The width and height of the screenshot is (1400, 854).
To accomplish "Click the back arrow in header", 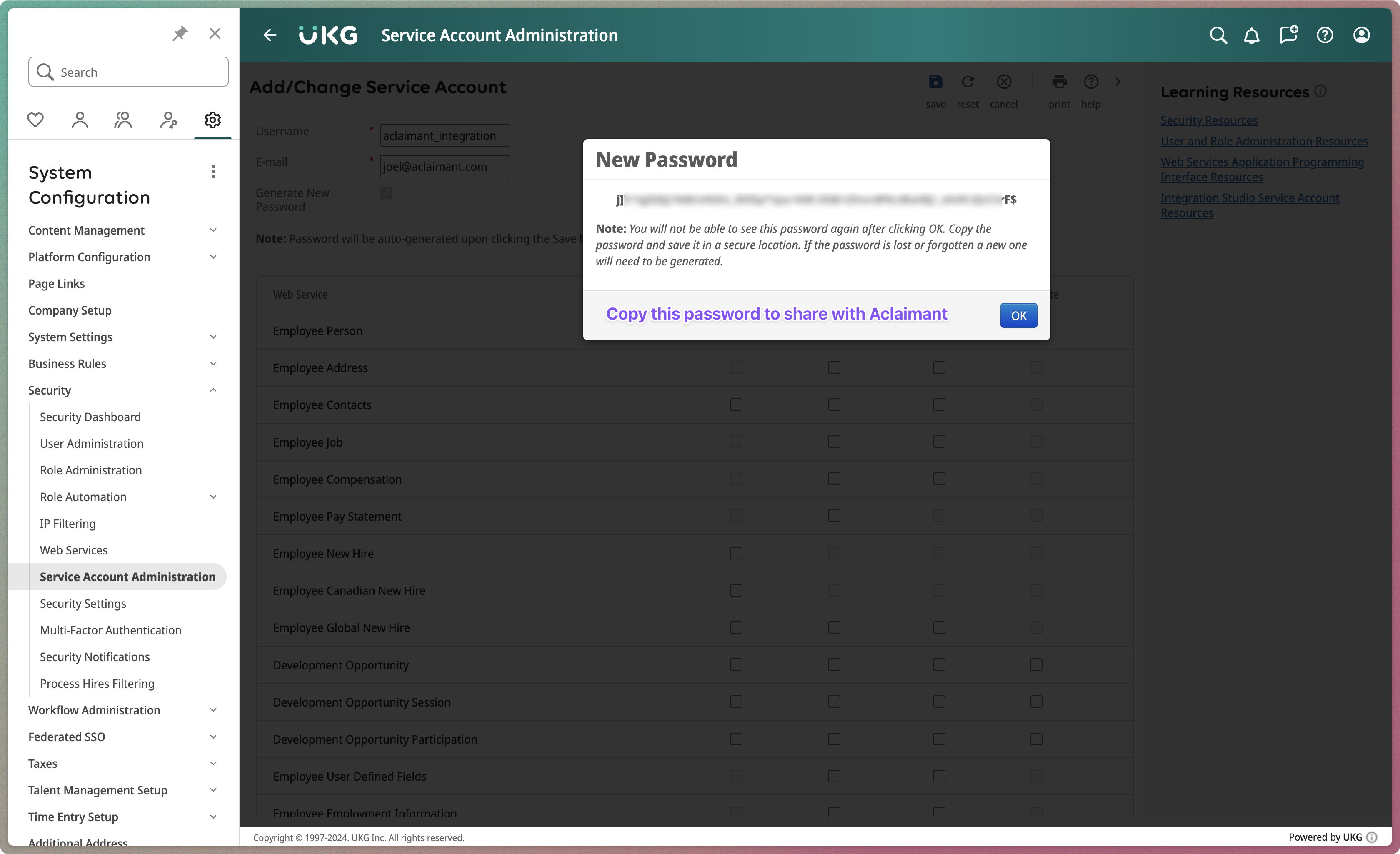I will click(x=270, y=35).
